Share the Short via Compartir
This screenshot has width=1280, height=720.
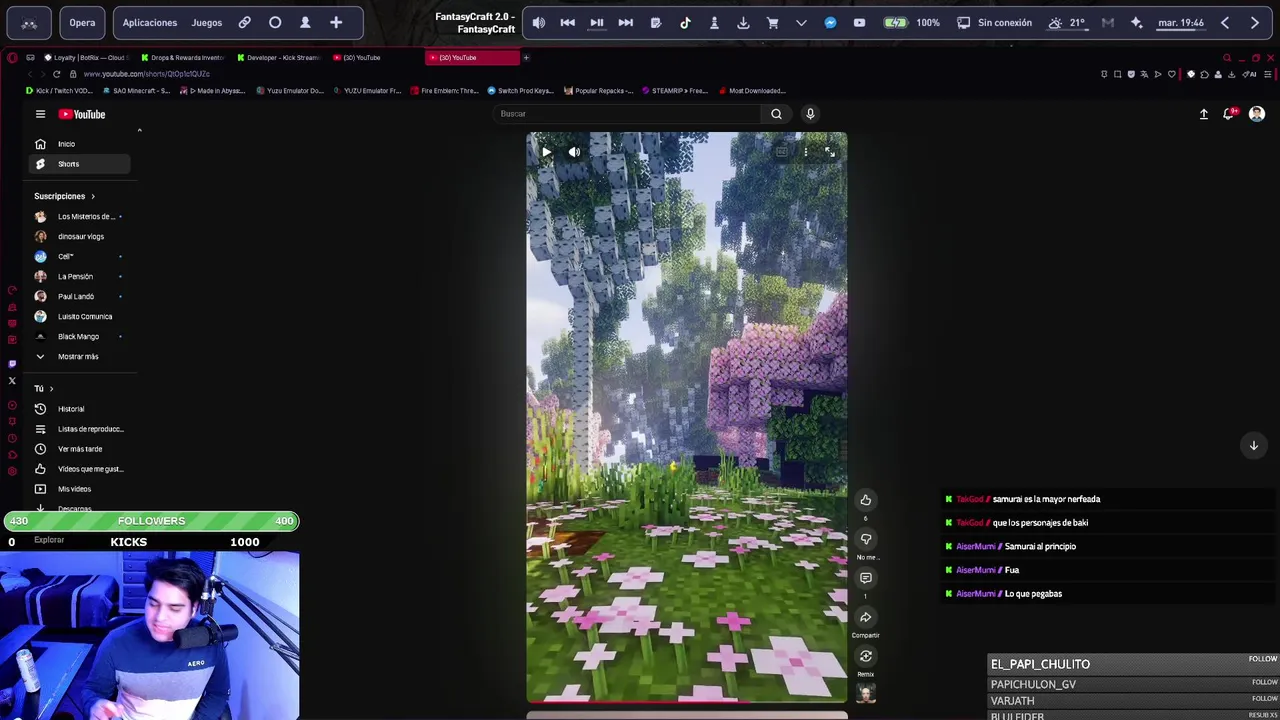(x=866, y=617)
